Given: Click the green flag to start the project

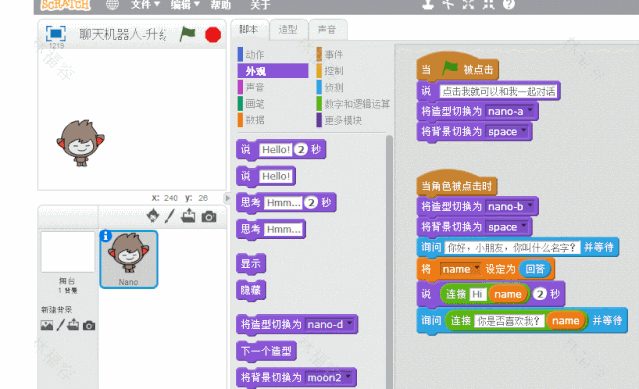Looking at the screenshot, I should (187, 34).
